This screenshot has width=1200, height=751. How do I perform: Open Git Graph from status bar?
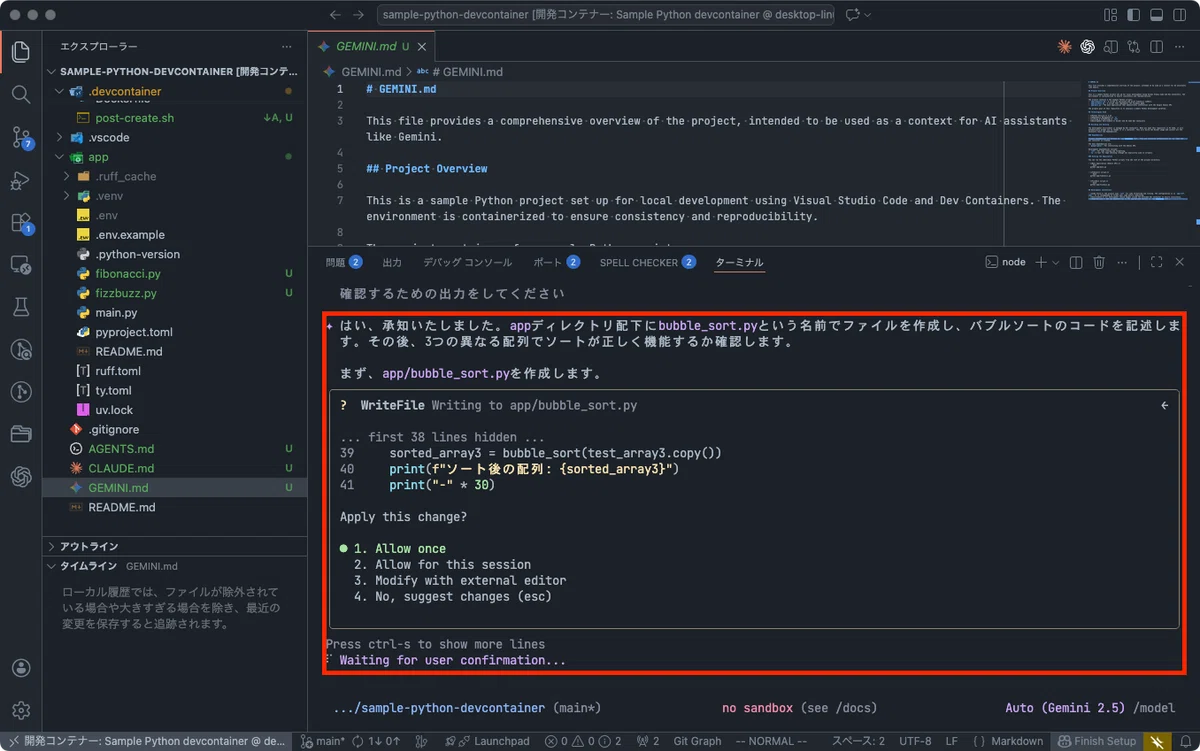pos(697,741)
